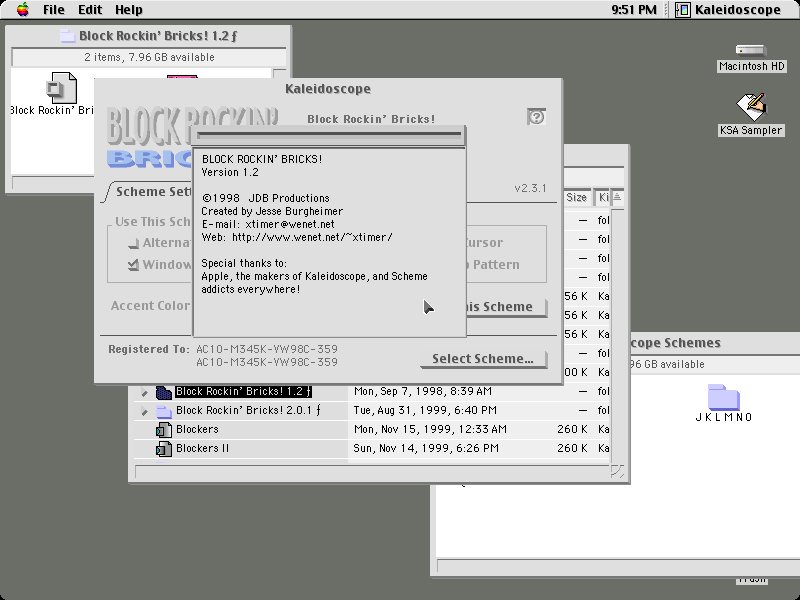Expand the Block Rockin' Bricks! 2.0.1 folder

point(144,411)
